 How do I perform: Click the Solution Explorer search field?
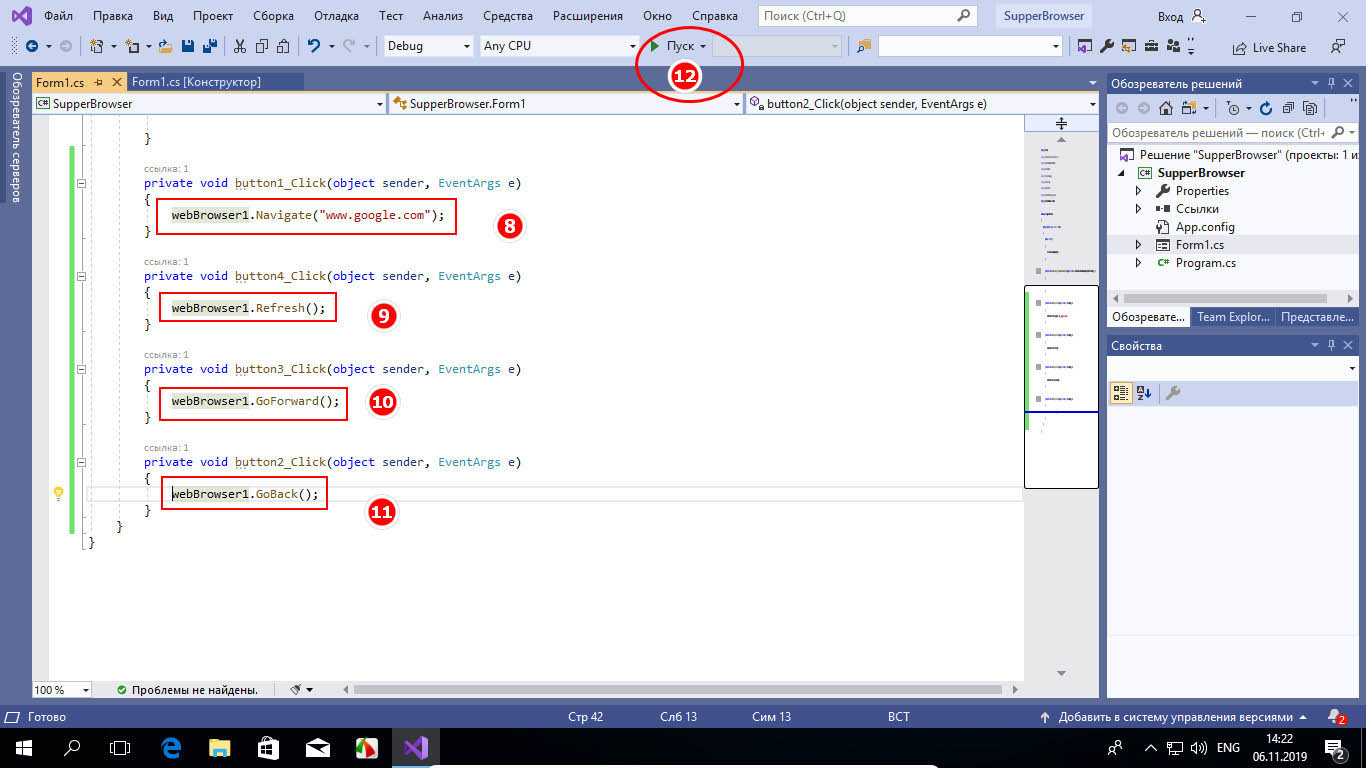click(x=1232, y=132)
